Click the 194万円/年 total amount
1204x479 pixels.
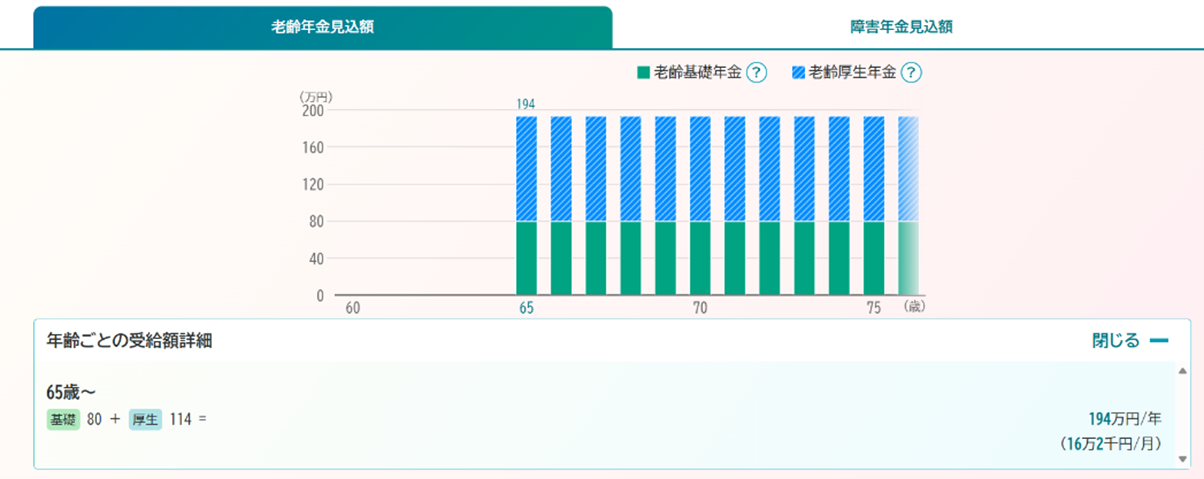[x=1126, y=419]
